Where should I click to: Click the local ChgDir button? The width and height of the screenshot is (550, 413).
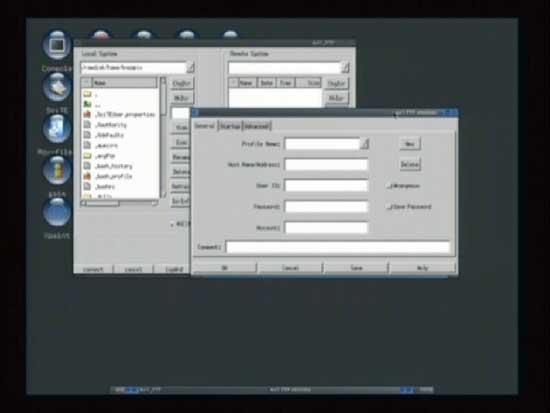(x=181, y=84)
